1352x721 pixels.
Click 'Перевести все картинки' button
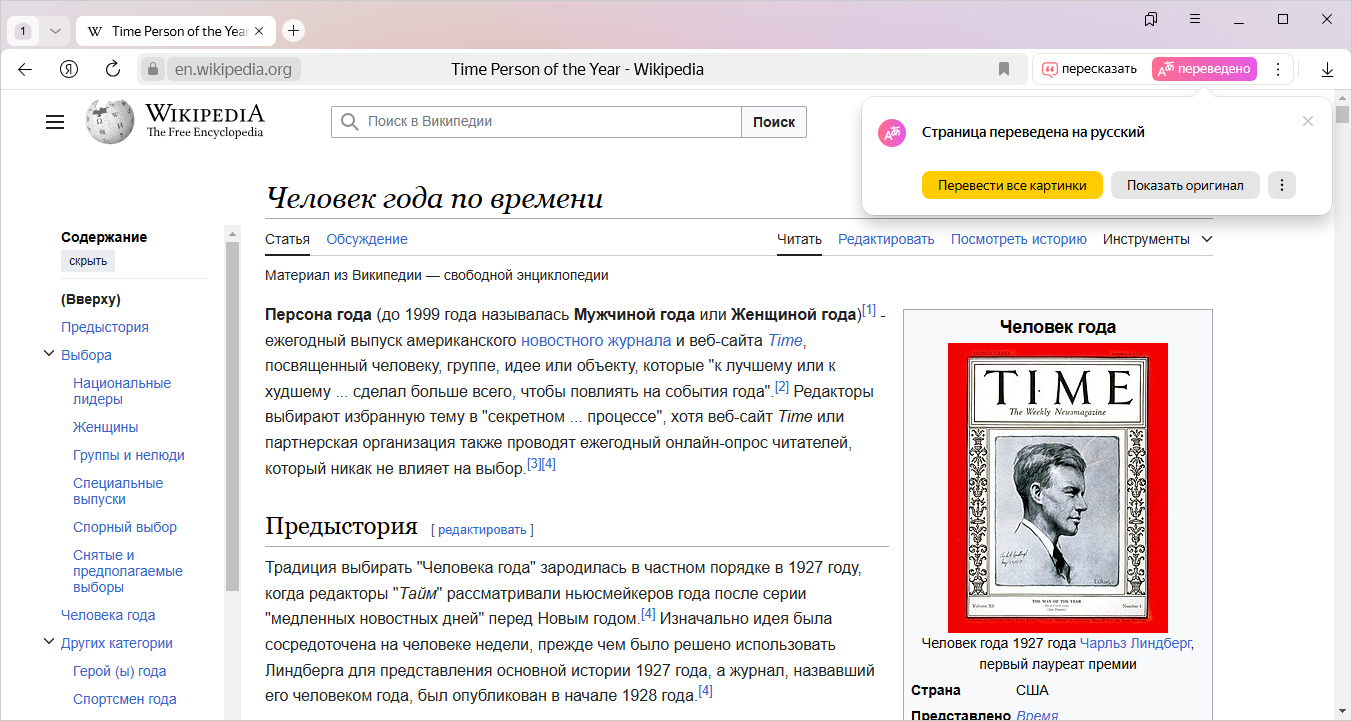(1012, 185)
